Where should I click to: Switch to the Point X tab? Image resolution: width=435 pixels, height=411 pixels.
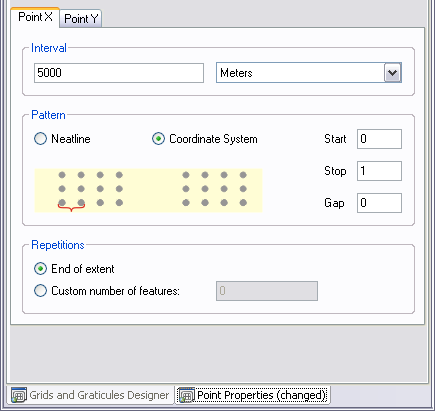(x=35, y=17)
